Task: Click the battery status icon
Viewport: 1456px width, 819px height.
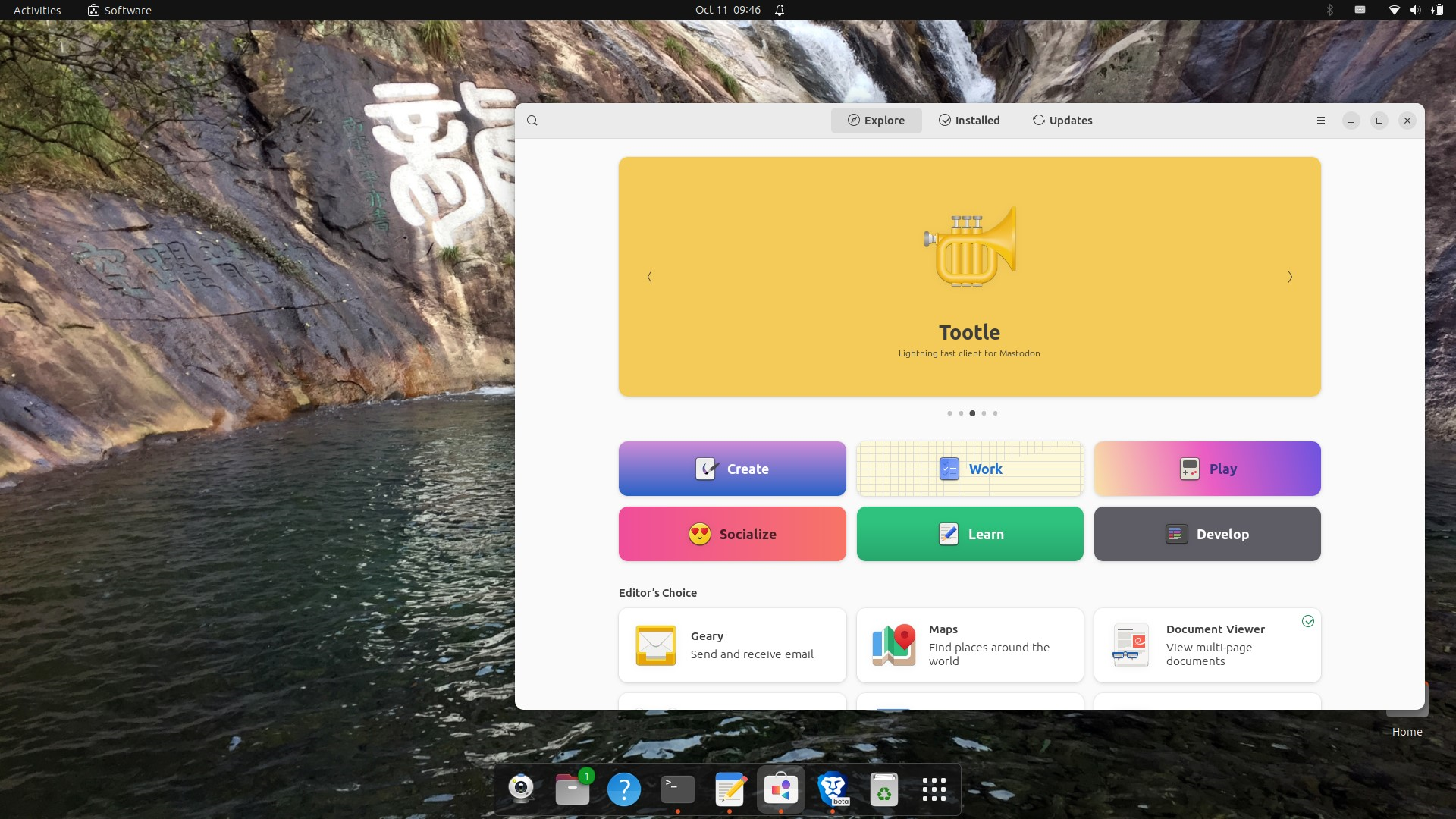Action: point(1437,10)
